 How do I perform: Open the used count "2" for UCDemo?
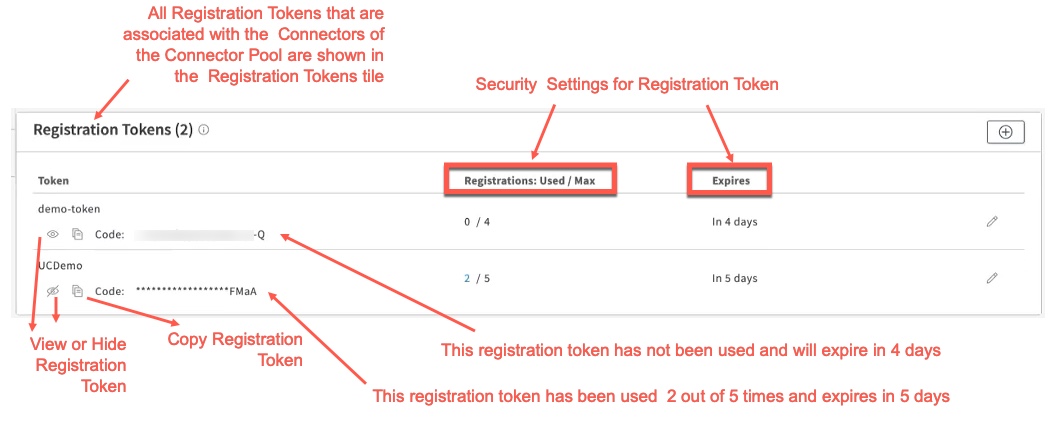[467, 278]
